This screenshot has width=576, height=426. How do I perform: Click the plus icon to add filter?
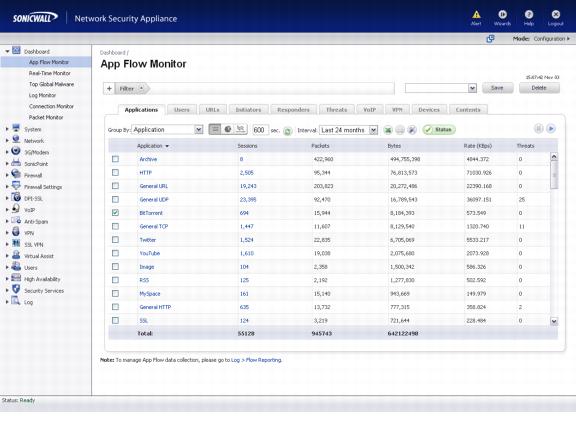[x=109, y=89]
